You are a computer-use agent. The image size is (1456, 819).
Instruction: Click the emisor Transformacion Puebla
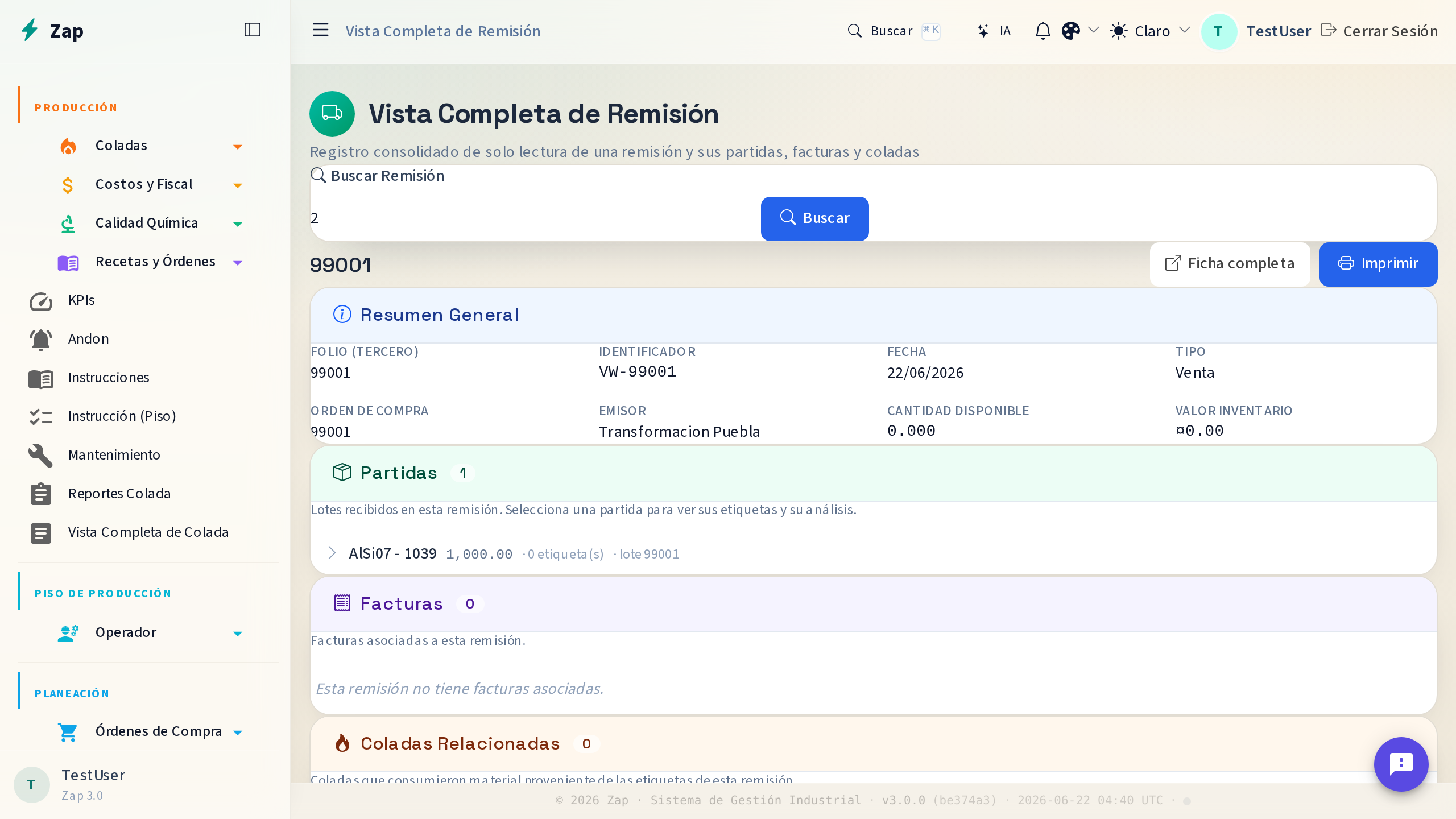[679, 432]
